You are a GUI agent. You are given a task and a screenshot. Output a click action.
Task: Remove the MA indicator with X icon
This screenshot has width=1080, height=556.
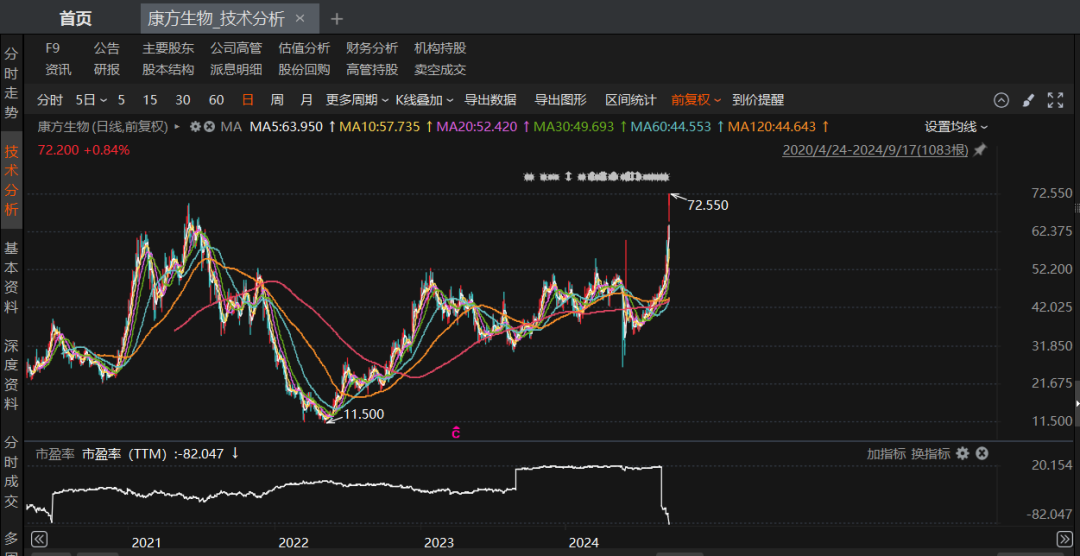click(x=210, y=127)
